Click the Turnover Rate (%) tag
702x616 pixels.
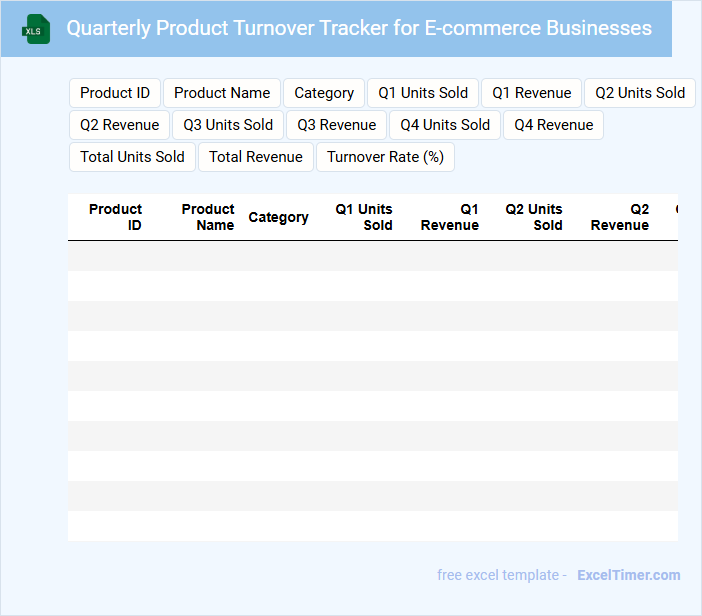coord(385,157)
